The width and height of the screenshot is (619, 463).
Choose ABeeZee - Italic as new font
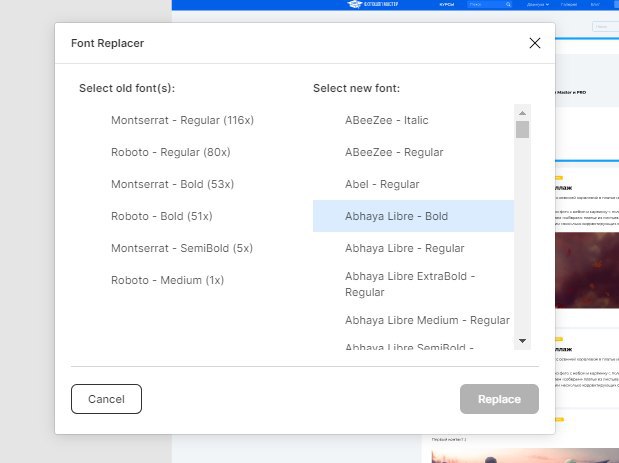coord(413,120)
